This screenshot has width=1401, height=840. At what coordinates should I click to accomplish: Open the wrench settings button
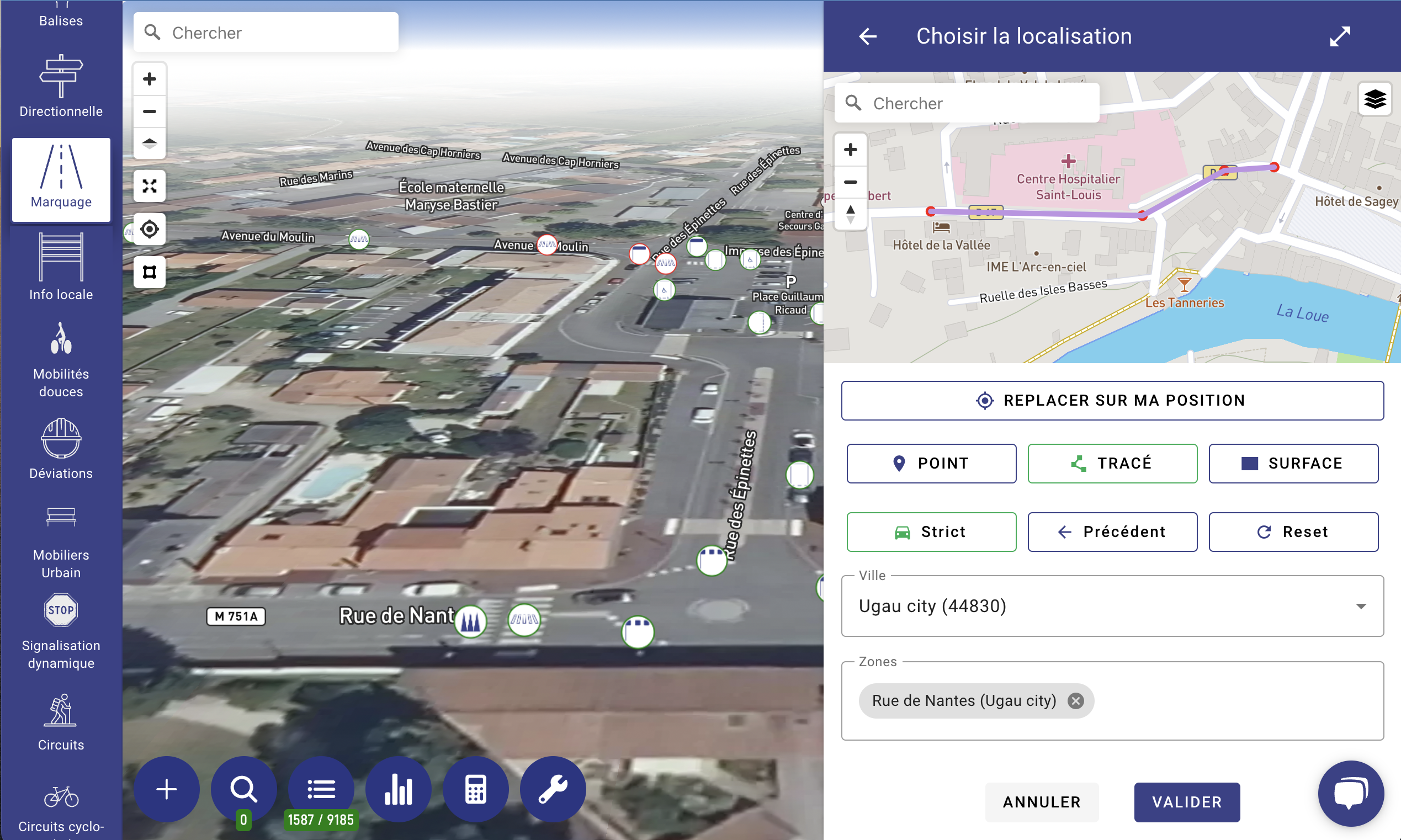[x=553, y=789]
